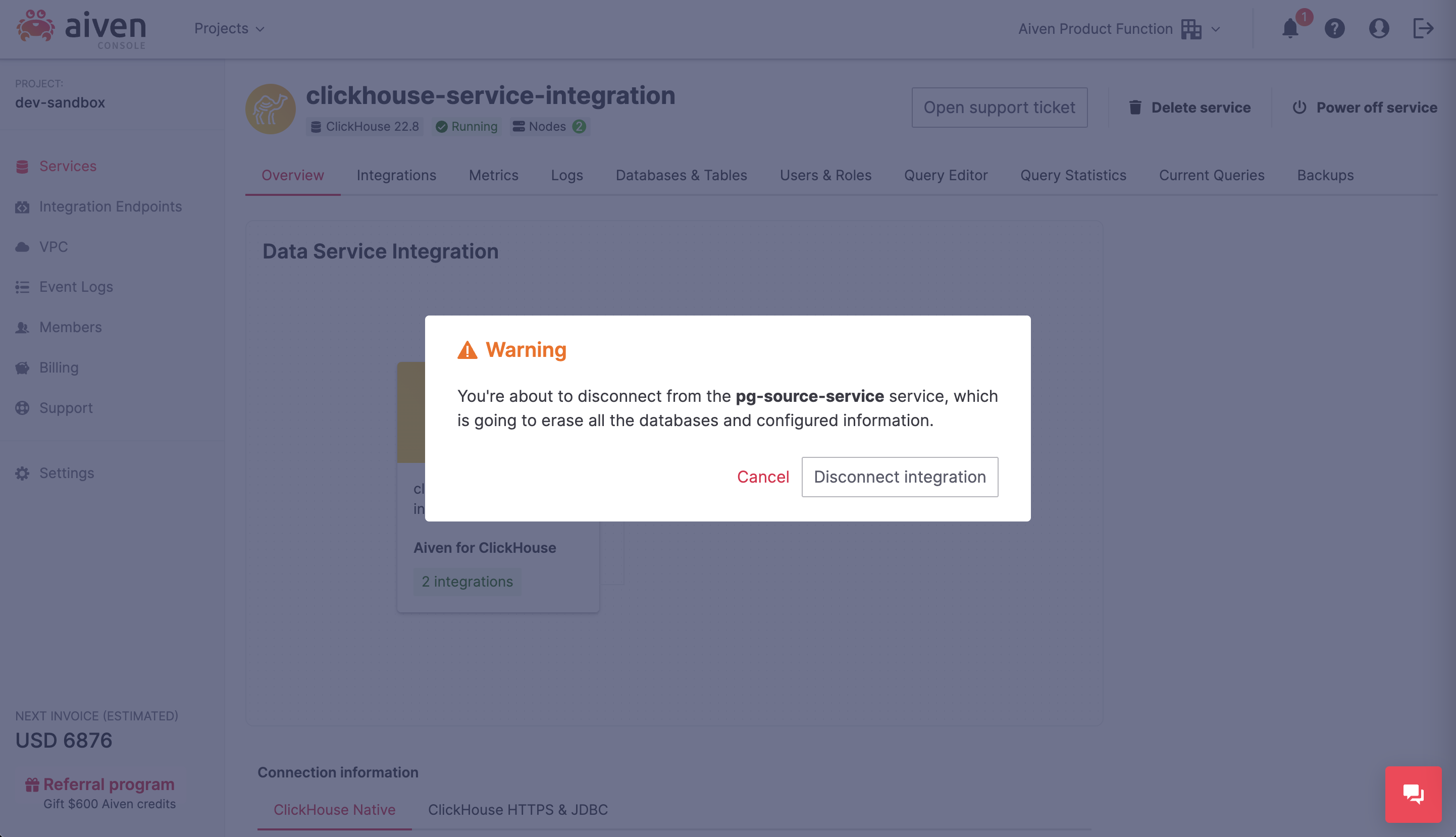Confirm with Disconnect integration button
This screenshot has height=837, width=1456.
[900, 477]
